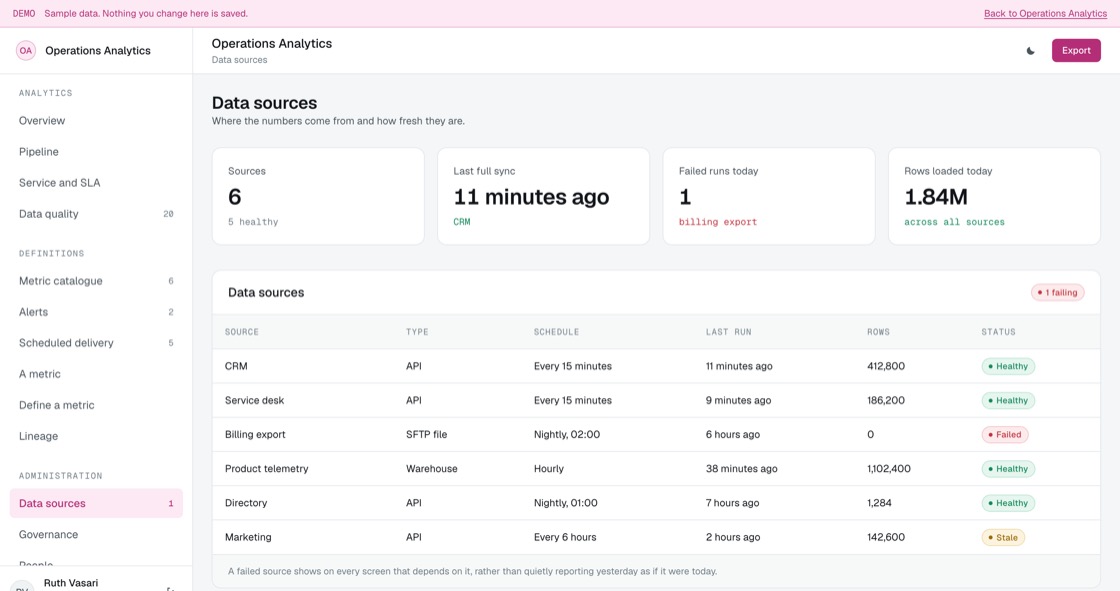Image resolution: width=1120 pixels, height=591 pixels.
Task: Click Ruth Vasari's user profile name
Action: click(x=71, y=583)
